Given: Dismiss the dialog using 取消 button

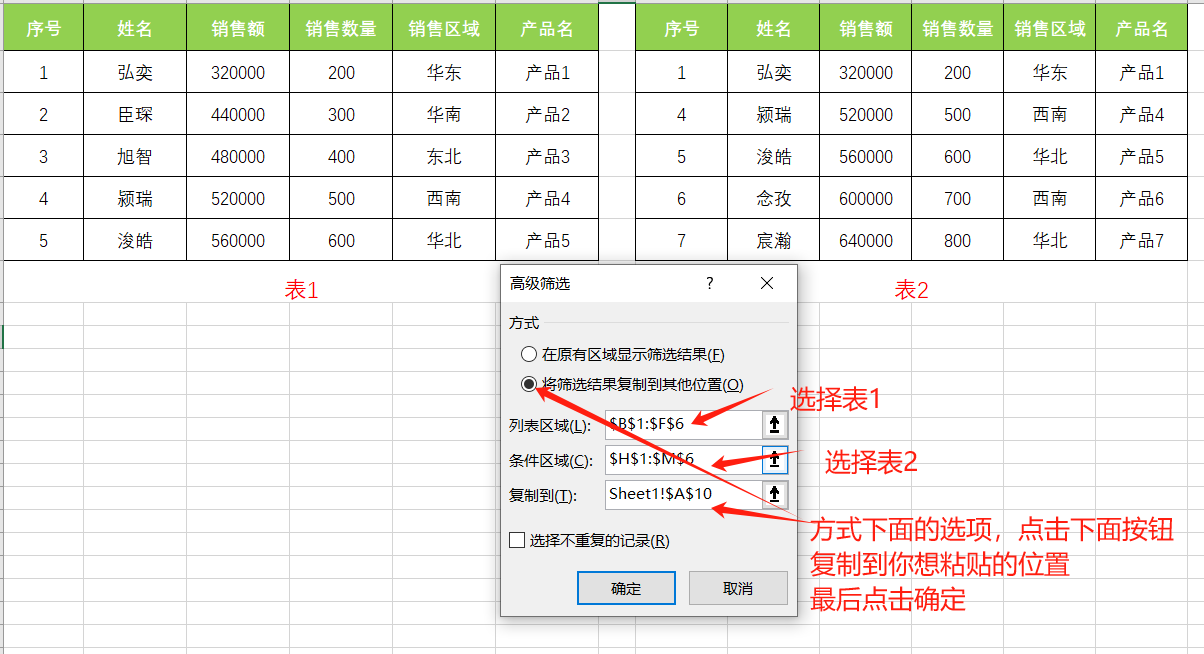Looking at the screenshot, I should pyautogui.click(x=738, y=588).
